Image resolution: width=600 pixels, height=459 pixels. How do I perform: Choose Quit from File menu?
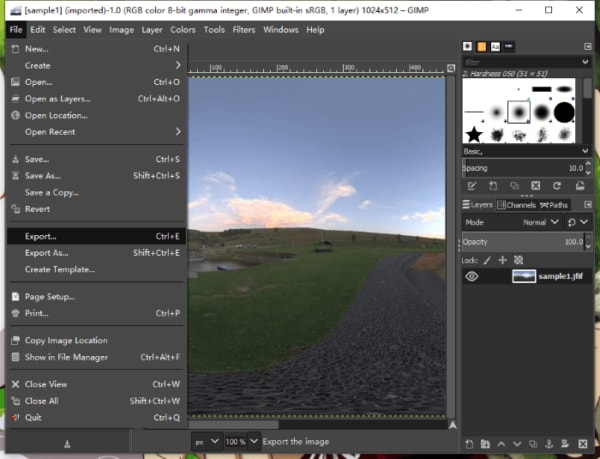[96, 417]
